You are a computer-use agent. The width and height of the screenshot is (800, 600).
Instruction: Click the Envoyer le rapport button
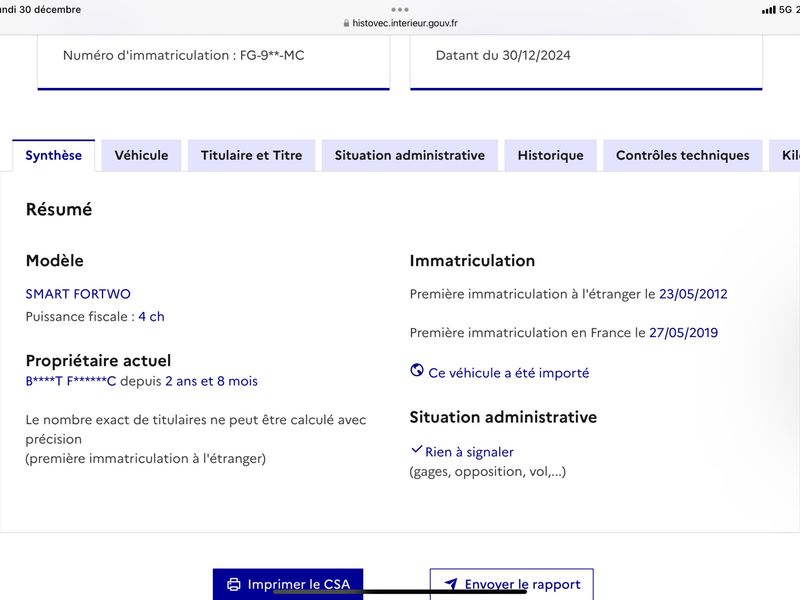(512, 584)
